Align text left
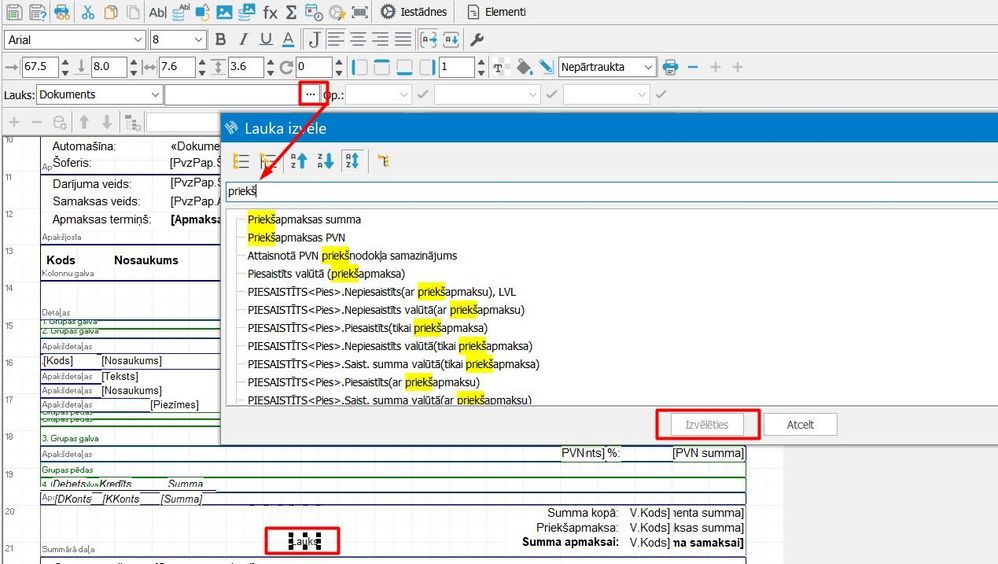The width and height of the screenshot is (998, 564). [x=335, y=39]
